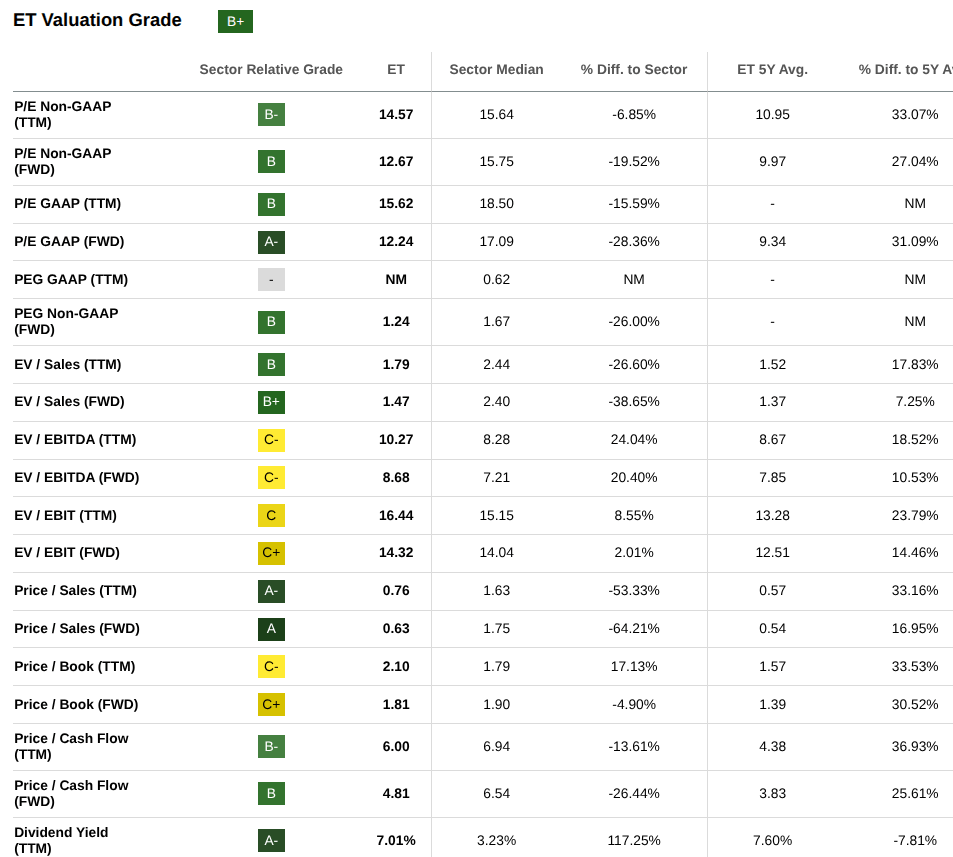This screenshot has height=857, width=953.
Task: Click the B grade badge for P/E GAAP (TTM)
Action: (271, 204)
